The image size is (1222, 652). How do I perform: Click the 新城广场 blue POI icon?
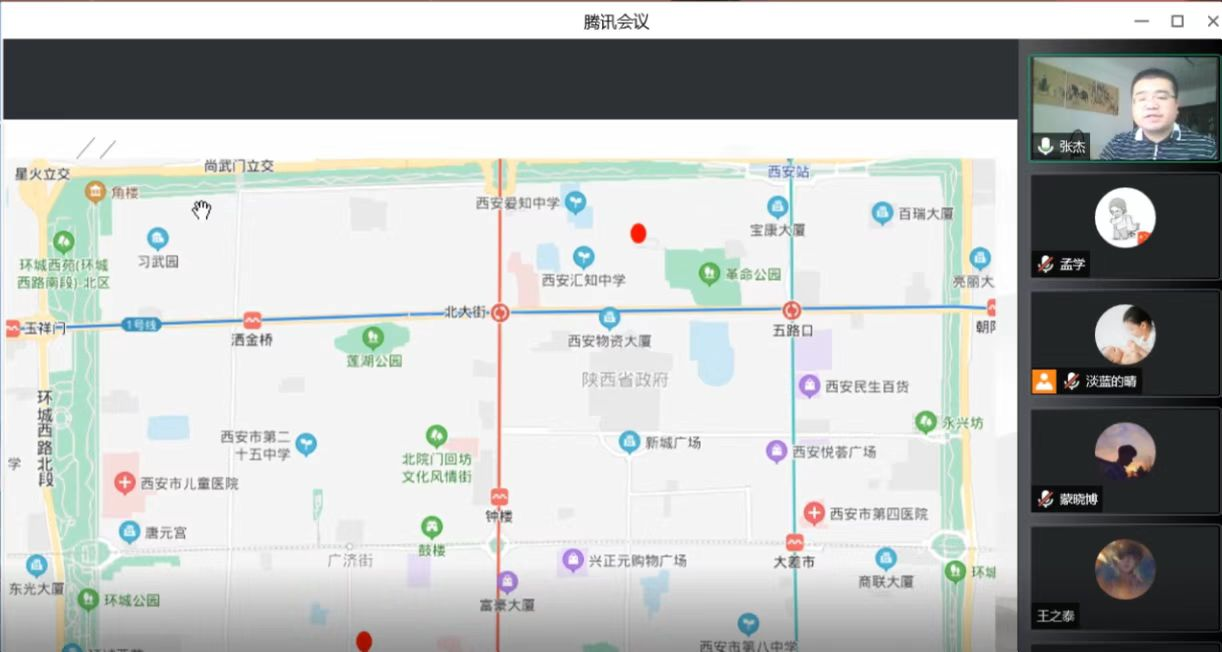(629, 441)
